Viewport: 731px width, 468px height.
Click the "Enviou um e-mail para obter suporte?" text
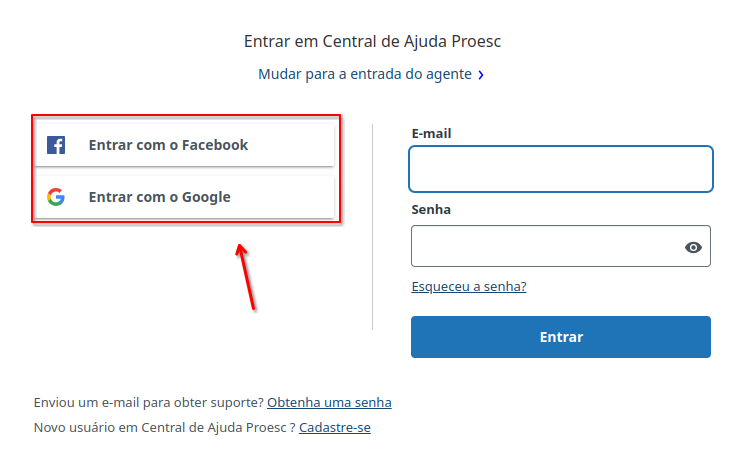149,402
